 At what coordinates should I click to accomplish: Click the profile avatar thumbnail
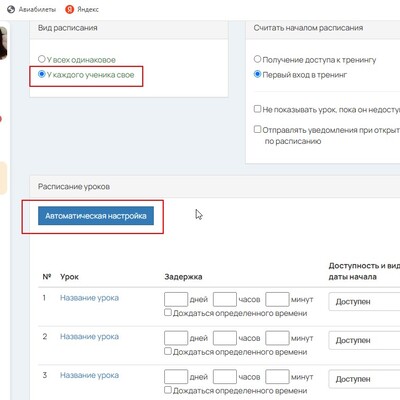[3, 43]
